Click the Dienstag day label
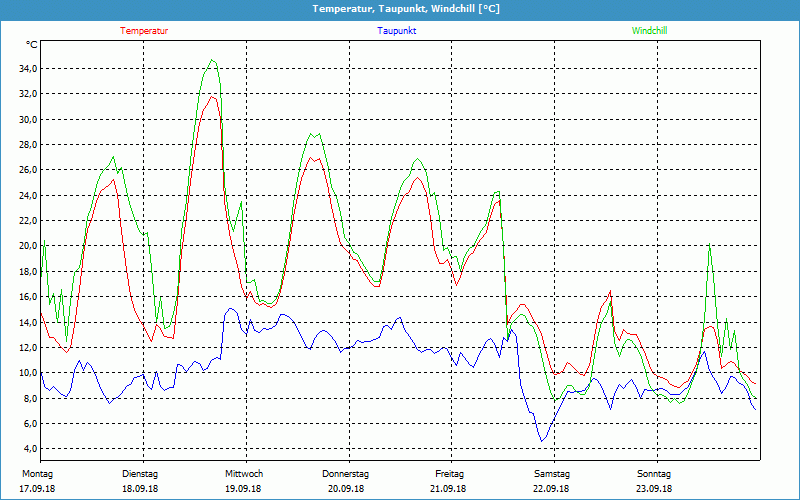This screenshot has width=800, height=500. click(x=140, y=474)
